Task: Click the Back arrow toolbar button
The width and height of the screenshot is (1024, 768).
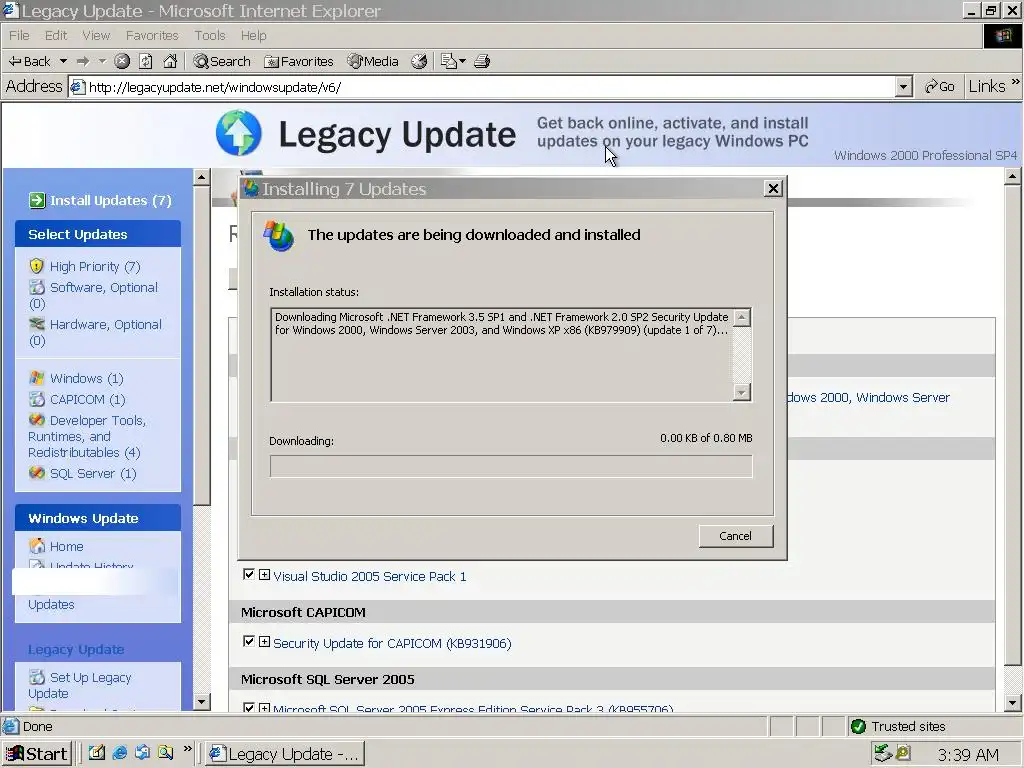Action: 29,61
